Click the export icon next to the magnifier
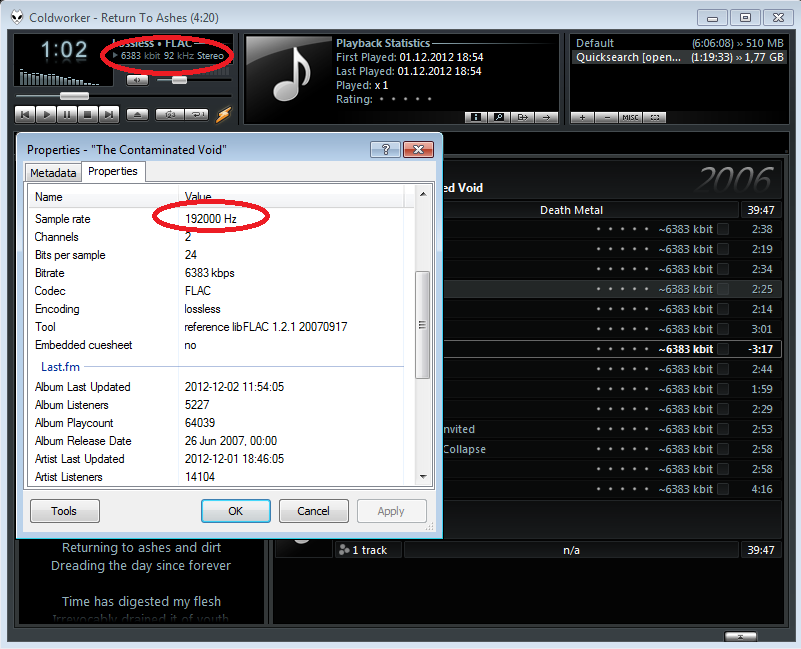The image size is (801, 649). click(x=523, y=118)
